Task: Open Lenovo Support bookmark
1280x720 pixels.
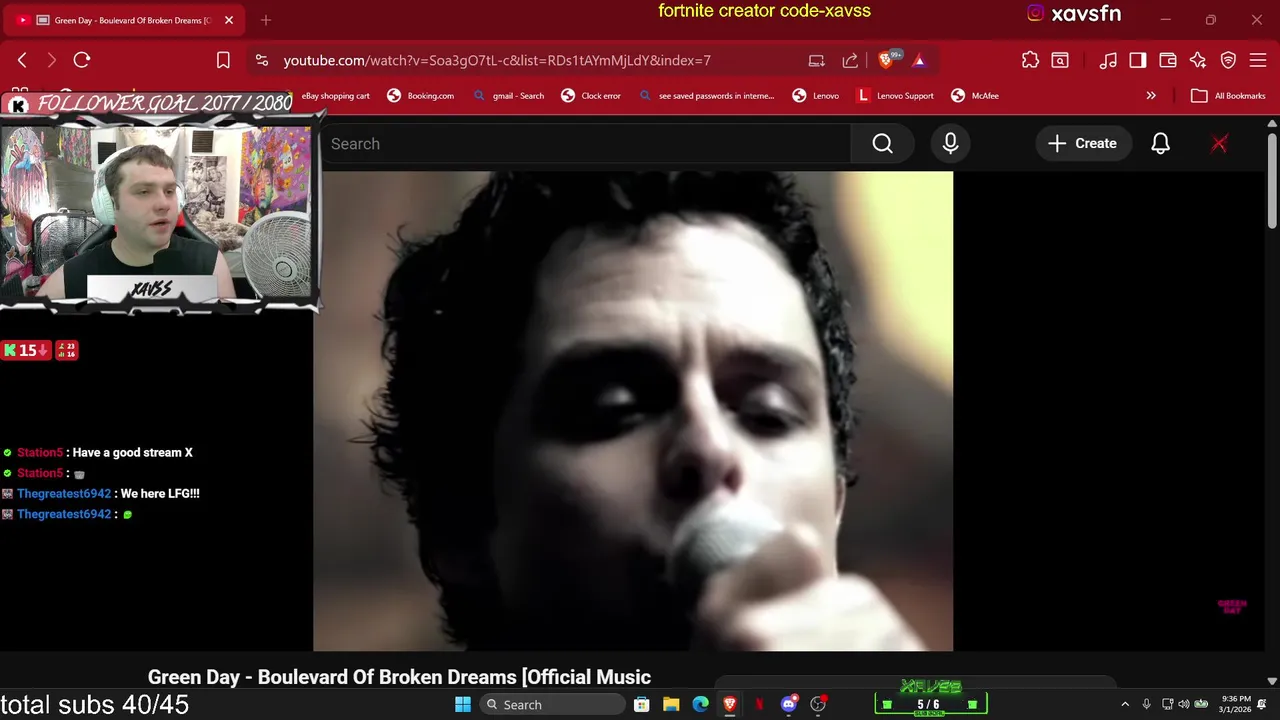Action: tap(896, 96)
